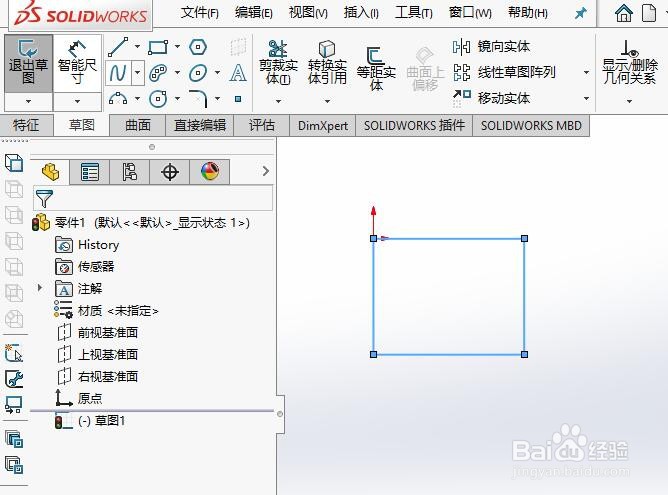Viewport: 668px width, 495px height.
Task: Click the filter funnel icon
Action: 44,199
